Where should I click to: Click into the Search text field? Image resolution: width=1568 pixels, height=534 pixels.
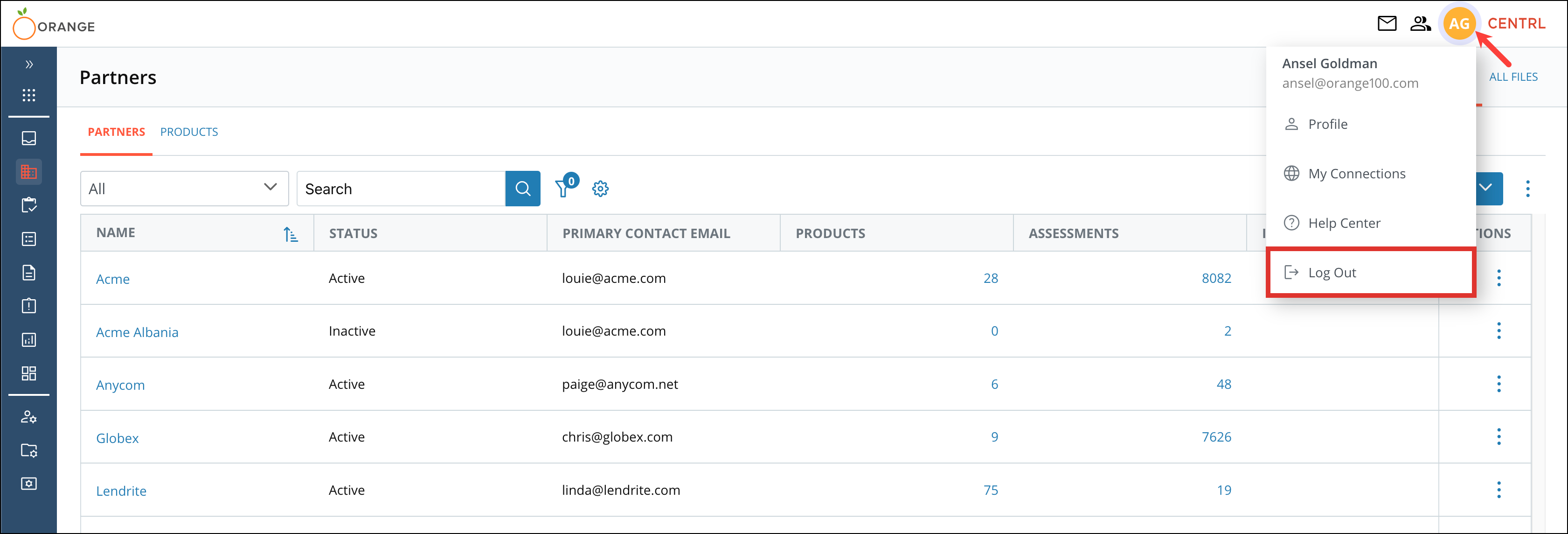401,189
